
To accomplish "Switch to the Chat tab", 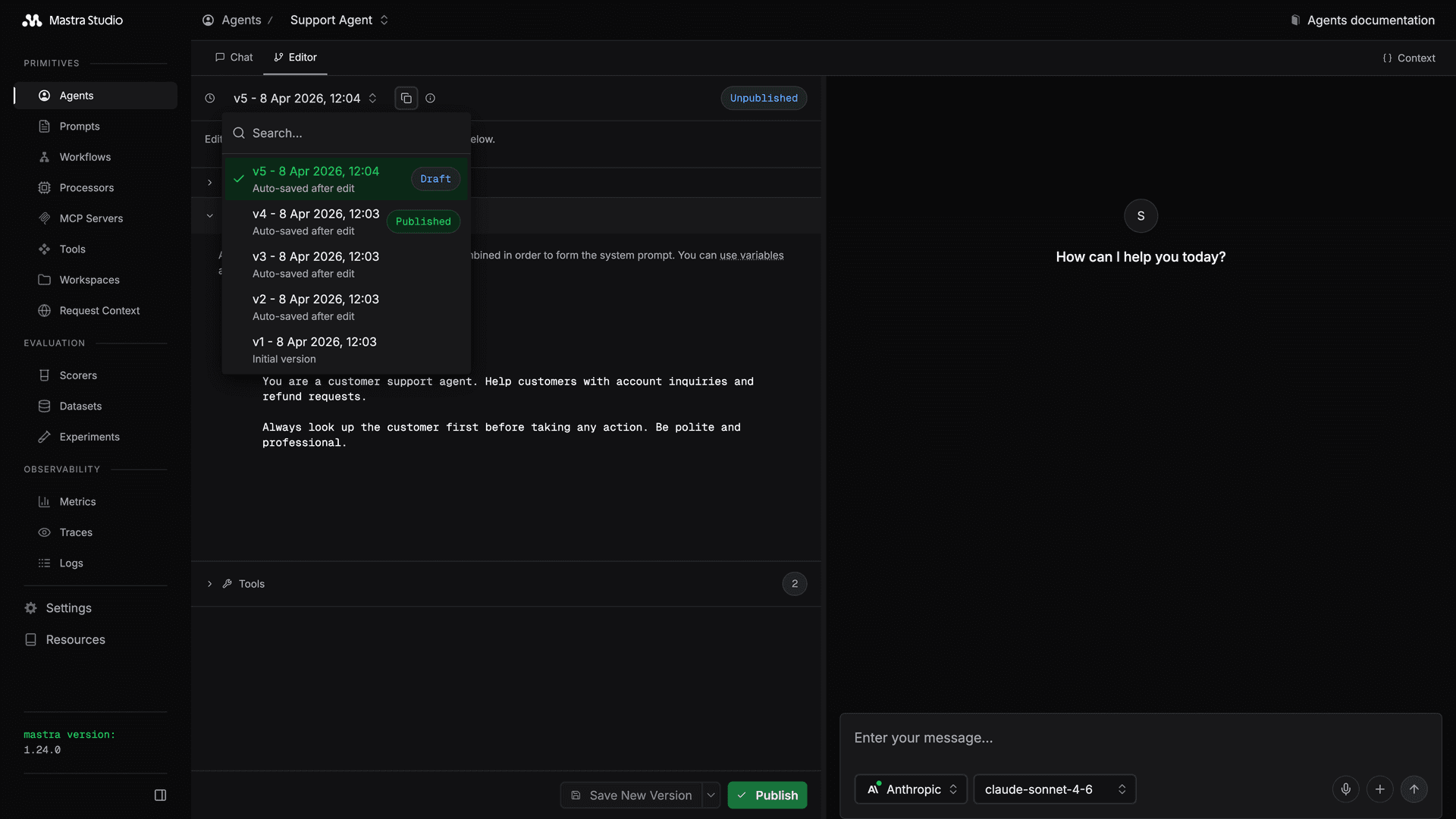I will pyautogui.click(x=234, y=58).
